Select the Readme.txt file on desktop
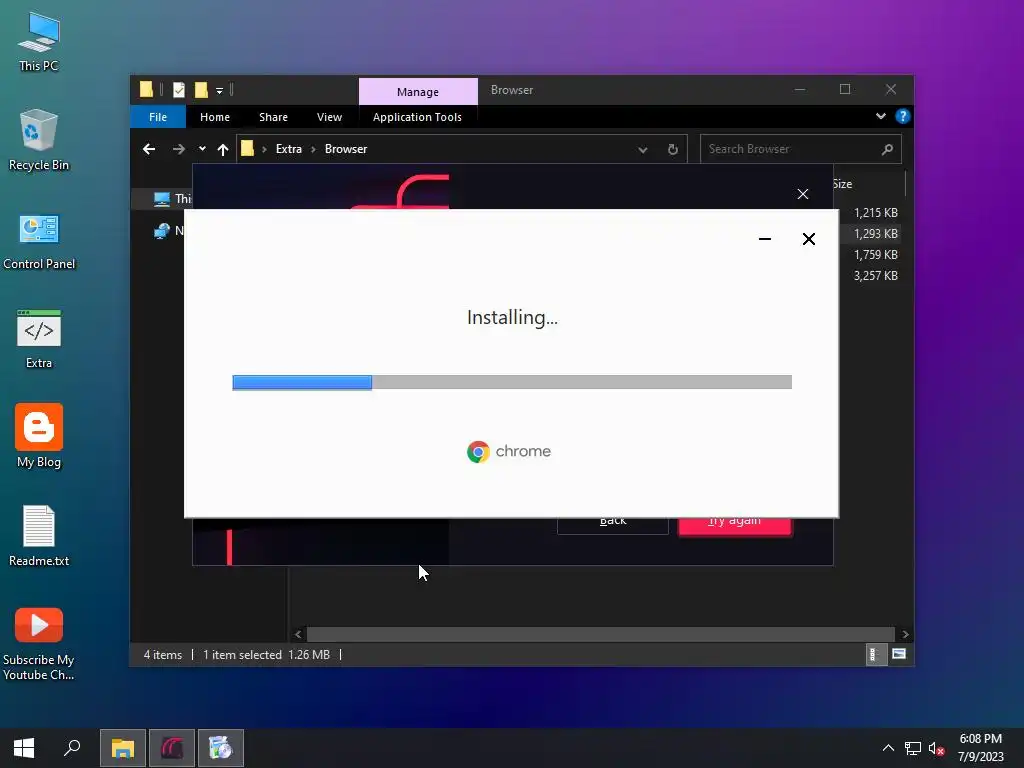Viewport: 1024px width, 768px height. tap(39, 536)
